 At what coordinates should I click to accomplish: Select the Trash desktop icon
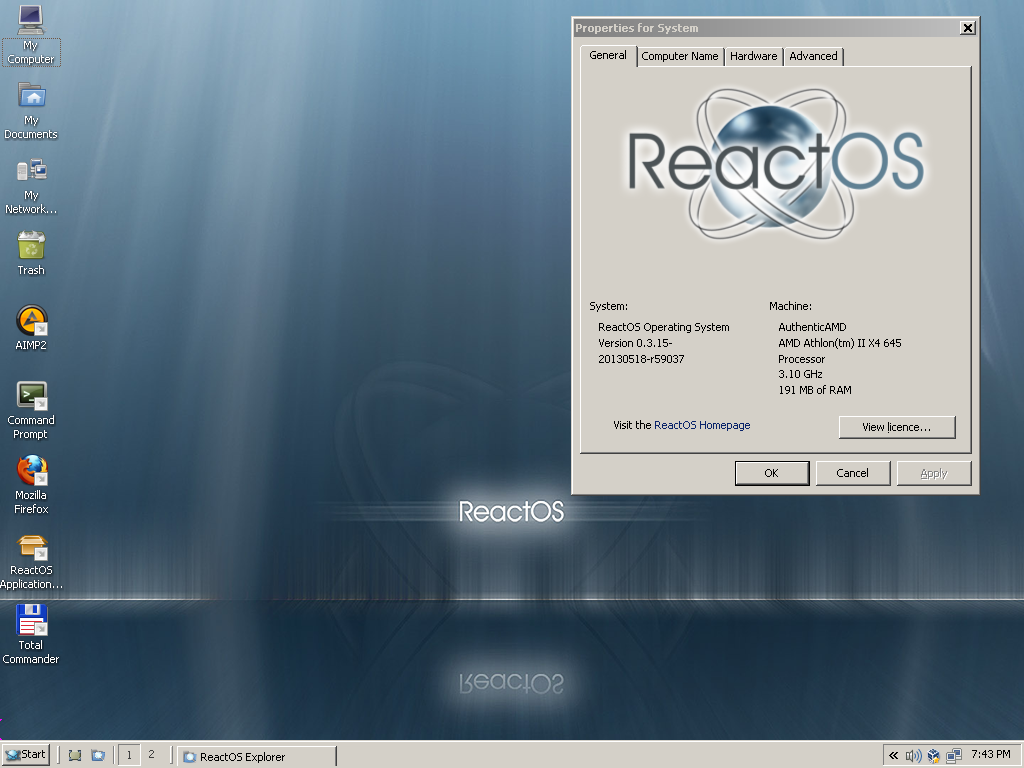[x=31, y=253]
